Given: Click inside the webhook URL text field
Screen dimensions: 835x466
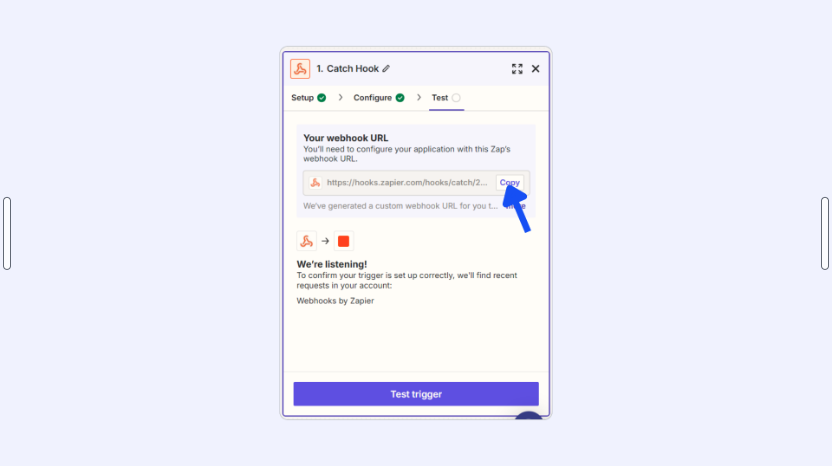Looking at the screenshot, I should point(407,183).
